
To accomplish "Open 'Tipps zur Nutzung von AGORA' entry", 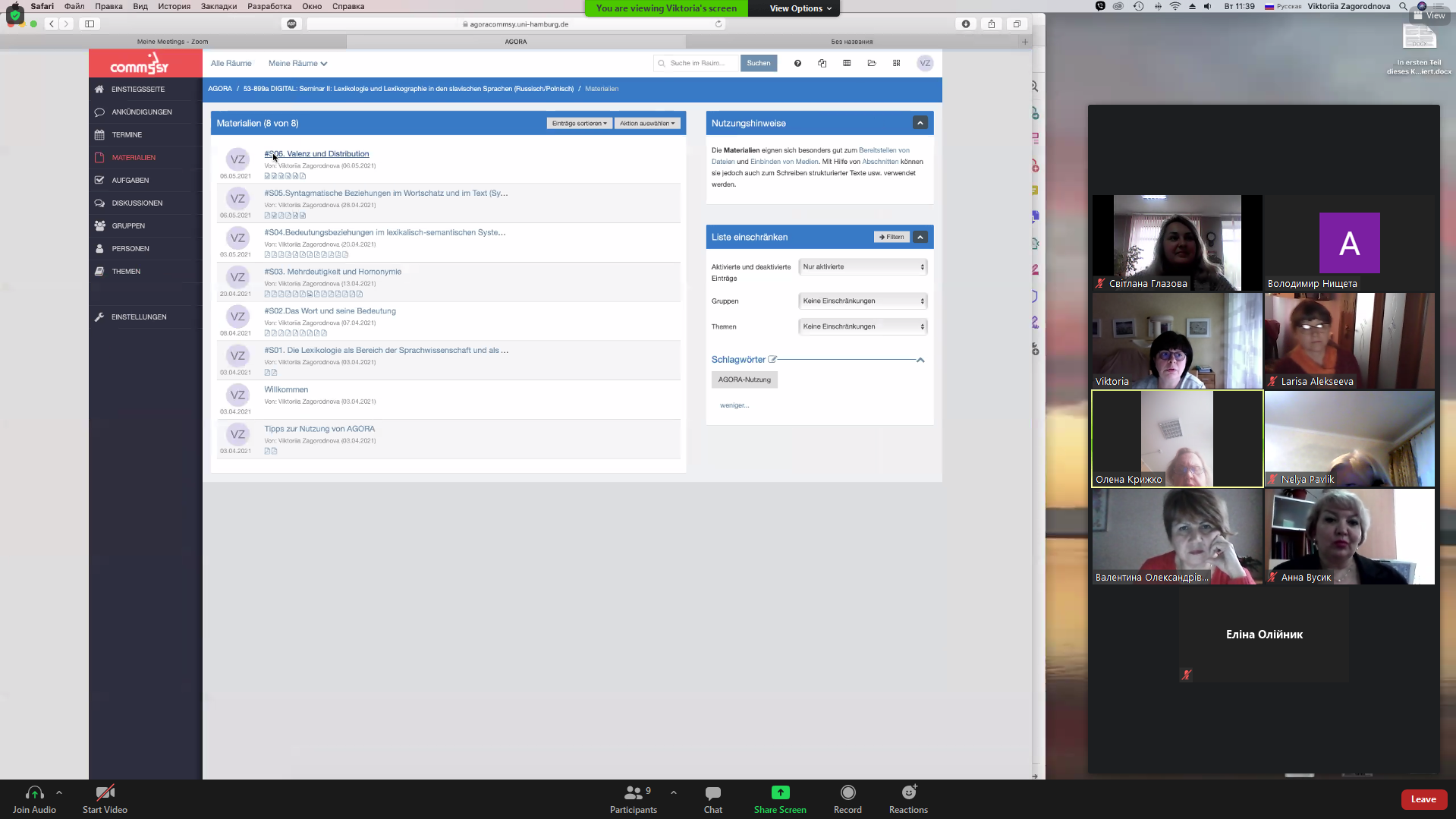I will coord(319,429).
